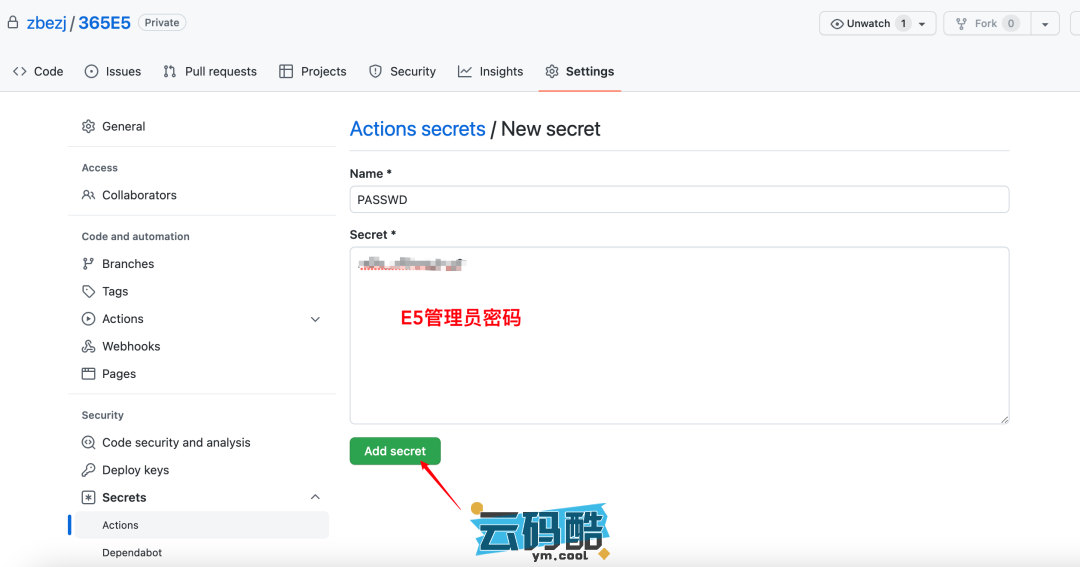Click the Tags label icon
The image size is (1080, 567).
pyautogui.click(x=89, y=292)
